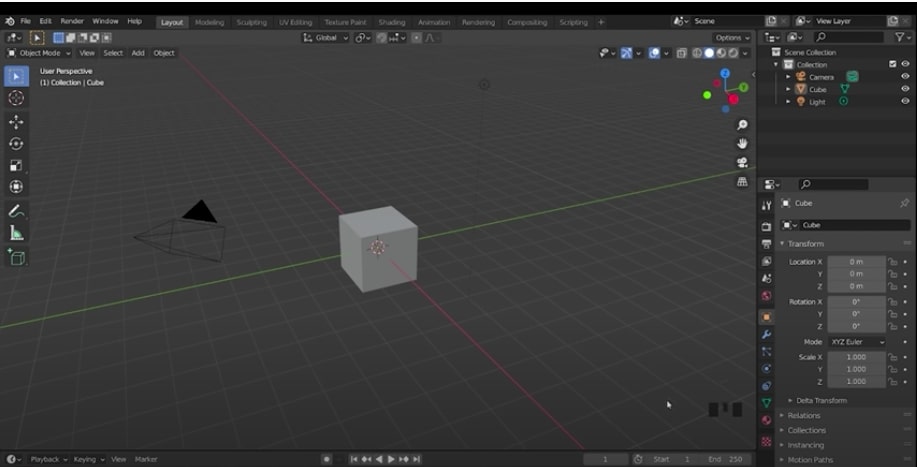The width and height of the screenshot is (917, 467).
Task: Switch to Rendered viewport shading
Action: 733,53
